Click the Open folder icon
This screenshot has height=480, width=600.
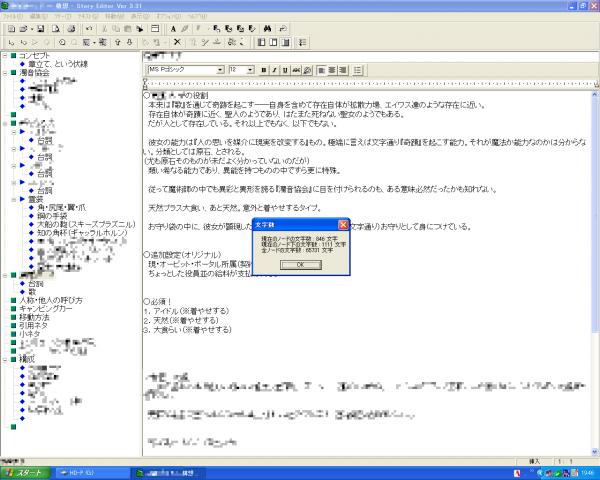23,29
